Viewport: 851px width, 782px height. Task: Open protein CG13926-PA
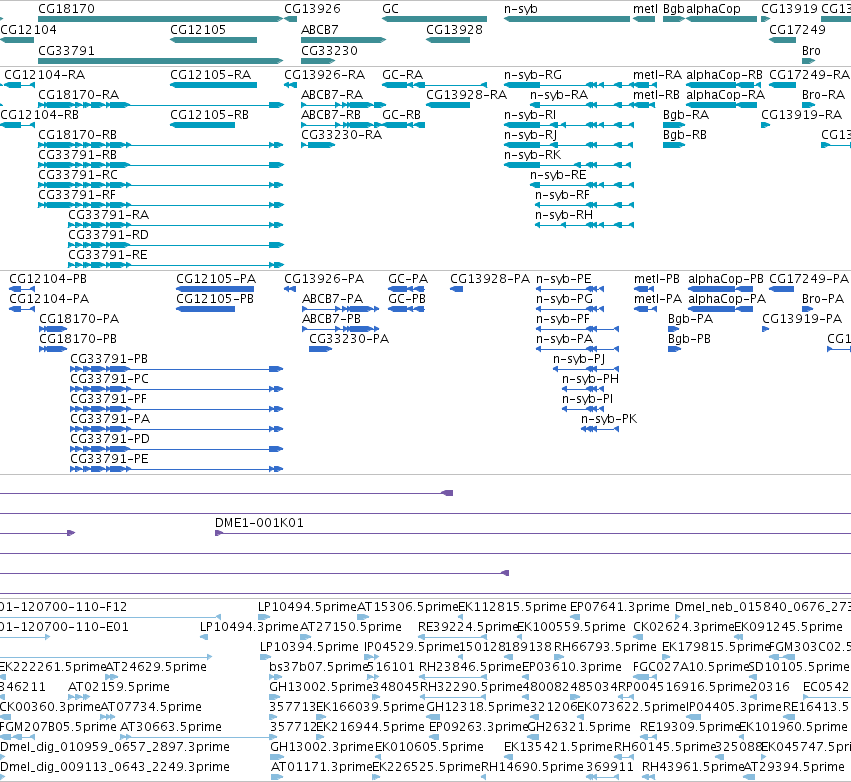[324, 279]
